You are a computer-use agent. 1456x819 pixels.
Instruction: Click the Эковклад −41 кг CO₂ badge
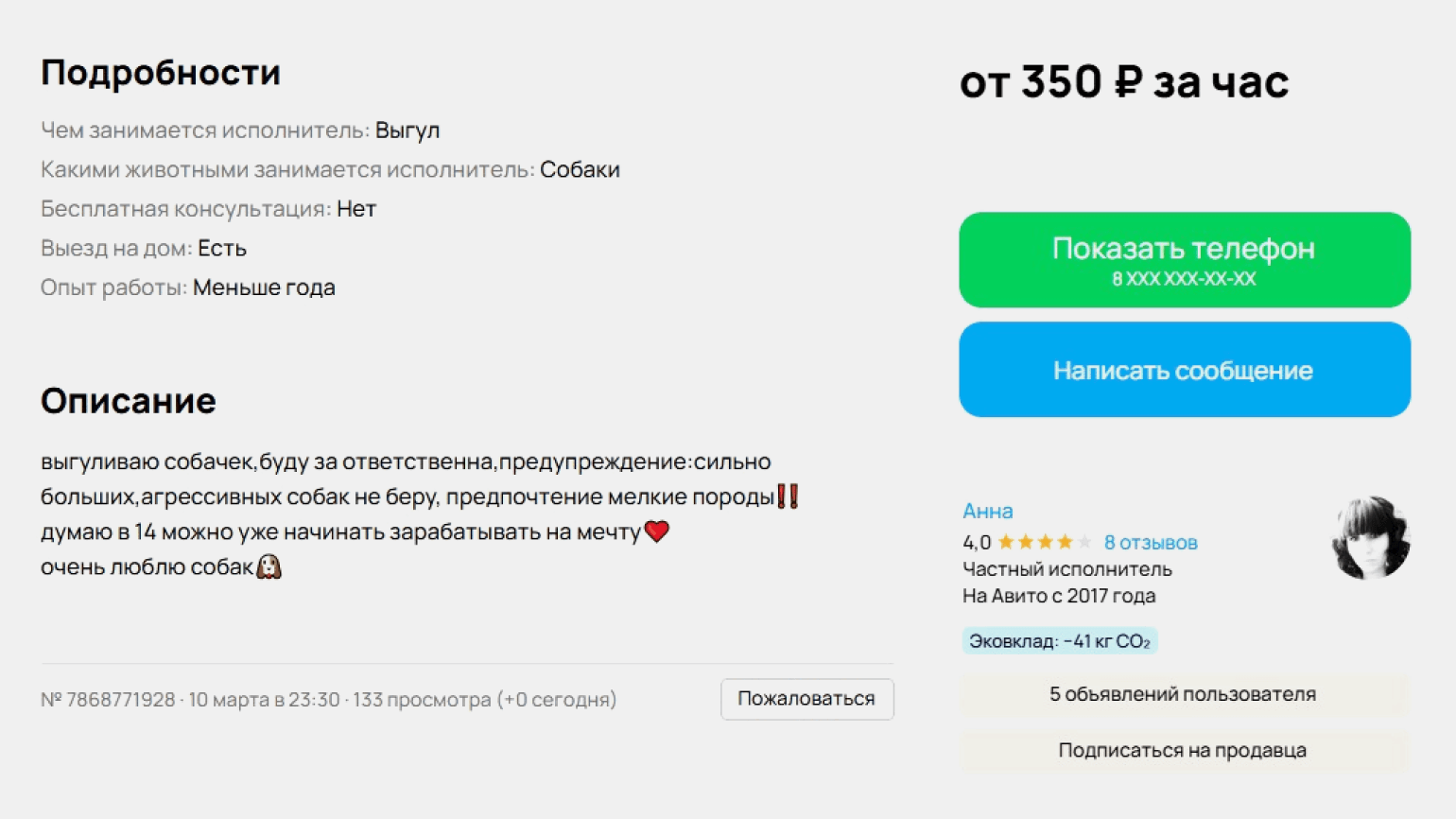1059,641
